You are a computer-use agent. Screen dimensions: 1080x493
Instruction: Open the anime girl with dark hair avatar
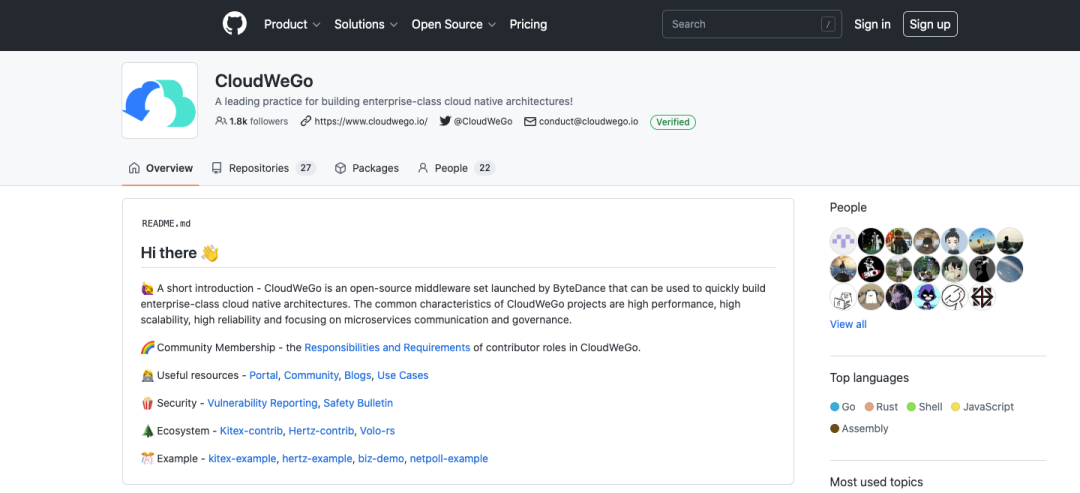coord(955,269)
